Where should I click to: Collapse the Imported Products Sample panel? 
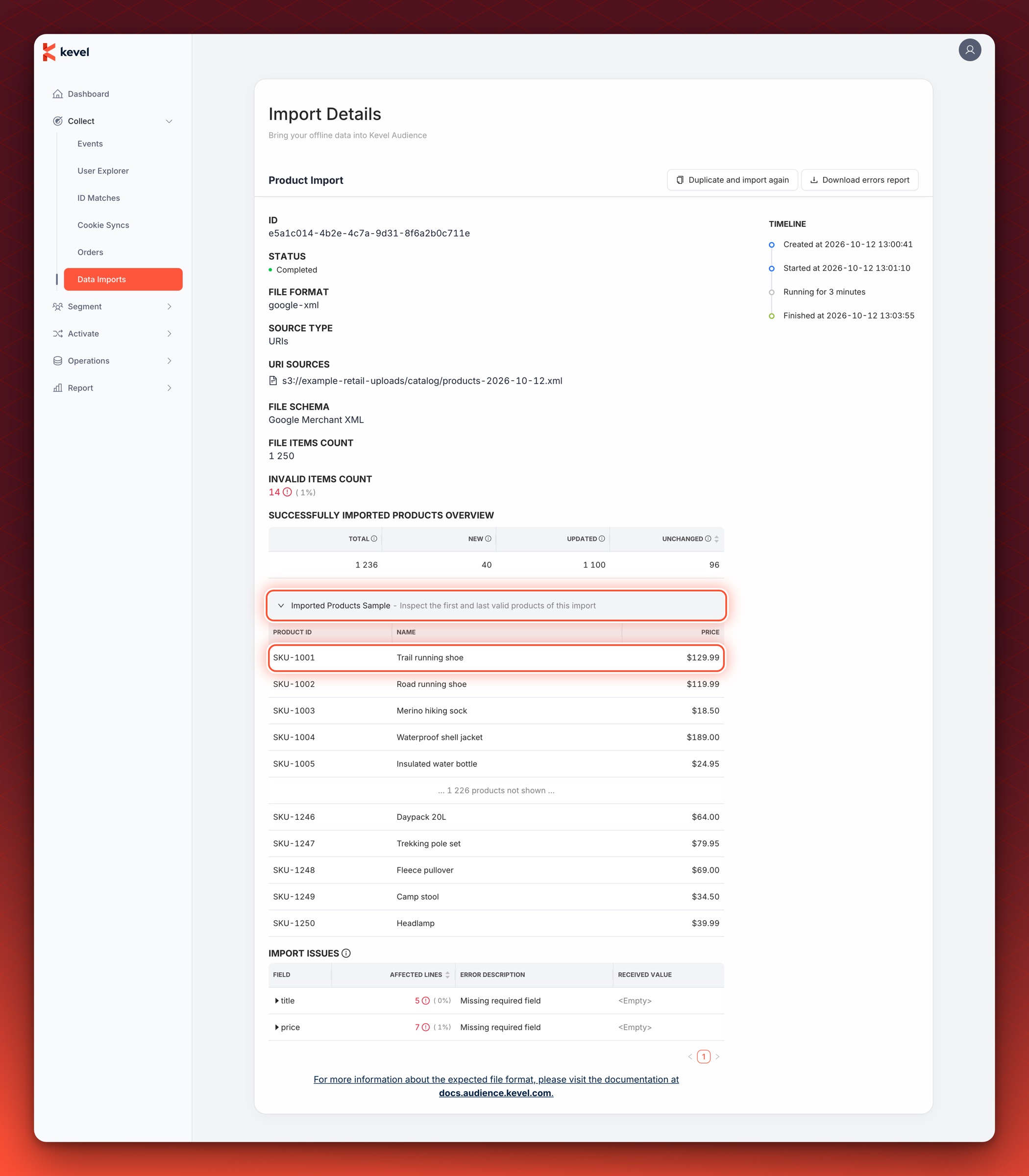pyautogui.click(x=496, y=605)
